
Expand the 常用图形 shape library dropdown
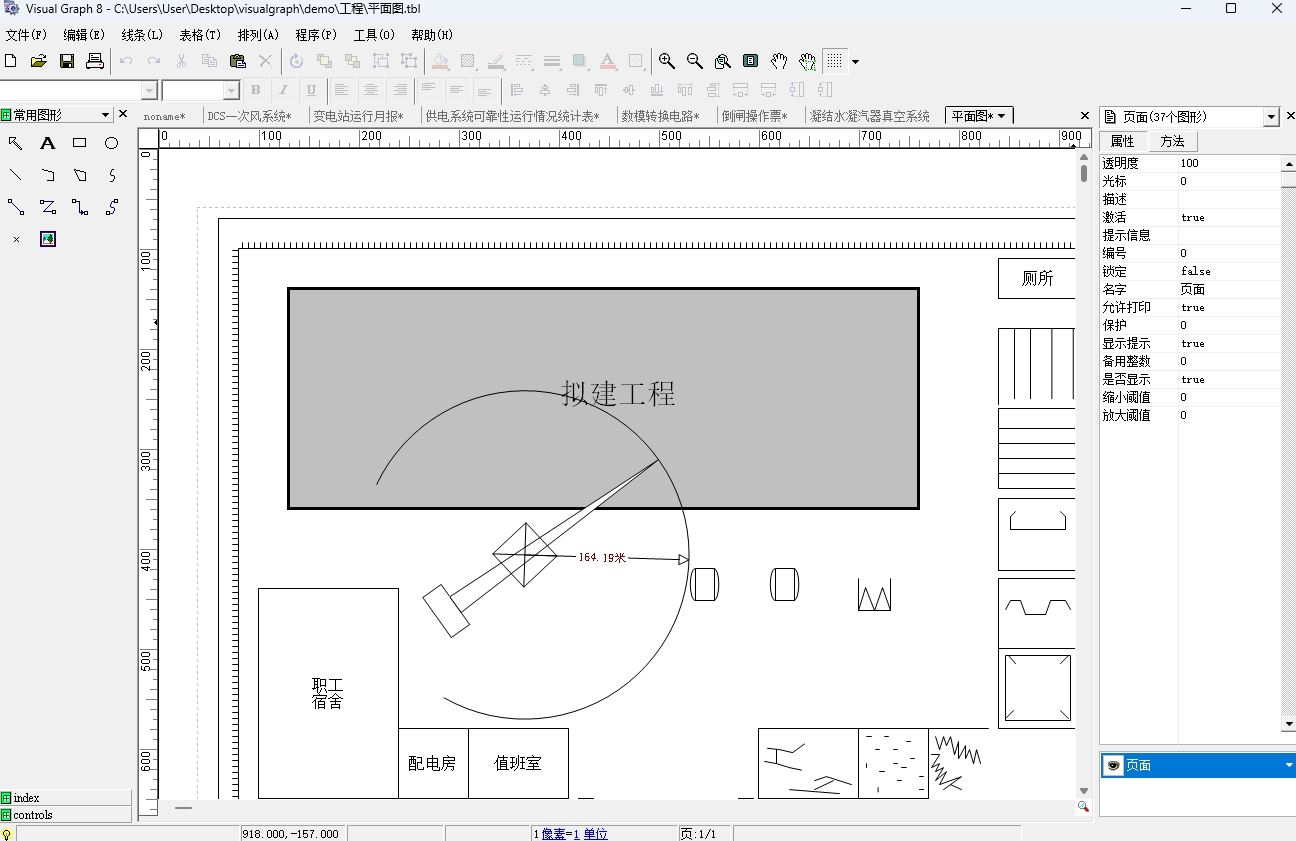(x=106, y=115)
